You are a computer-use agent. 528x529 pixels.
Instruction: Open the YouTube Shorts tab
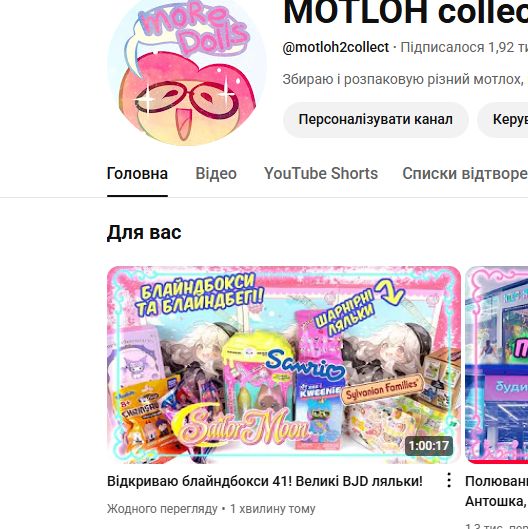tap(321, 174)
